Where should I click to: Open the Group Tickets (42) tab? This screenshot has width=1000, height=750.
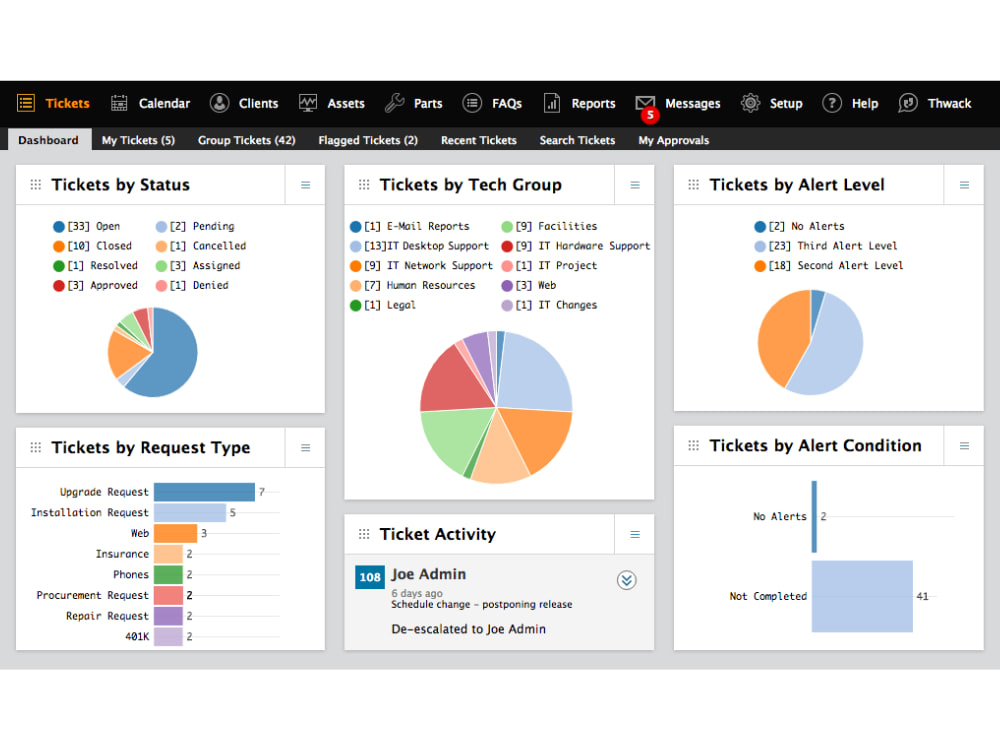pyautogui.click(x=247, y=140)
